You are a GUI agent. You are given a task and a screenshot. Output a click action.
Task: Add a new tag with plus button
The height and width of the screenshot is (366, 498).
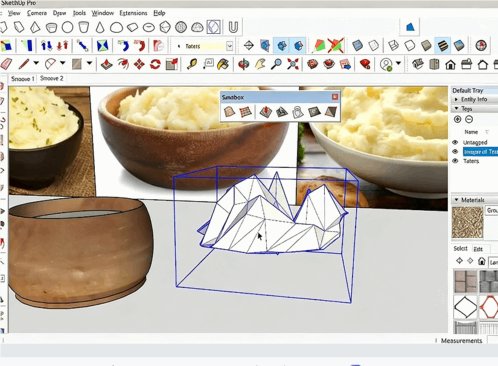[457, 119]
